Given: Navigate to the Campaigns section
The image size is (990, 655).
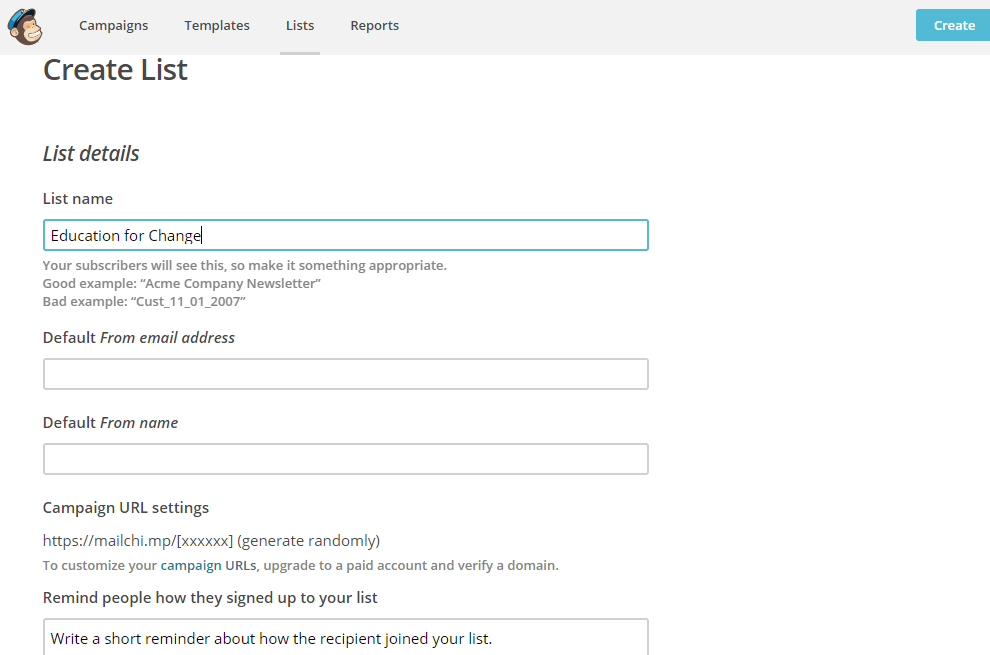Looking at the screenshot, I should pyautogui.click(x=113, y=25).
